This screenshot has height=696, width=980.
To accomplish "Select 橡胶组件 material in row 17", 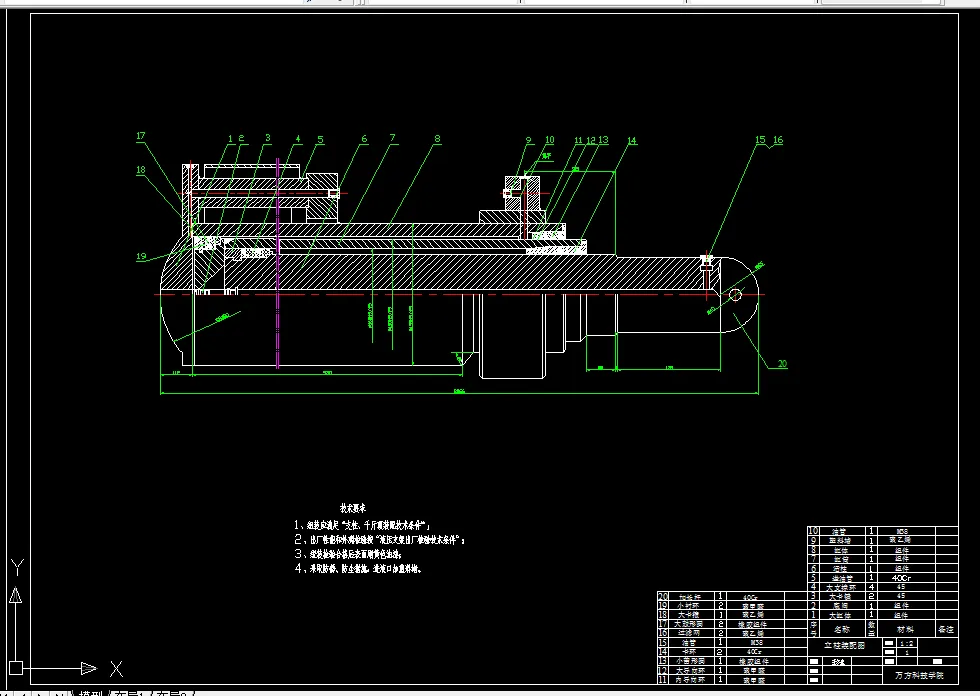I will pos(752,624).
